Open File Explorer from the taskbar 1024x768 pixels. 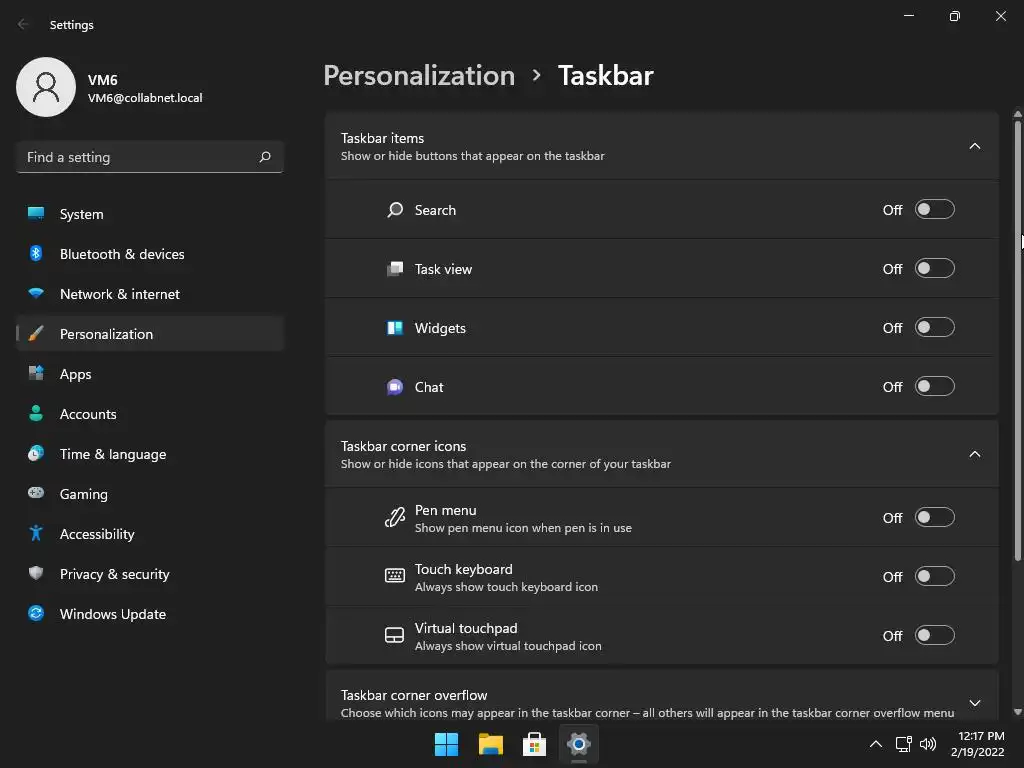[490, 744]
